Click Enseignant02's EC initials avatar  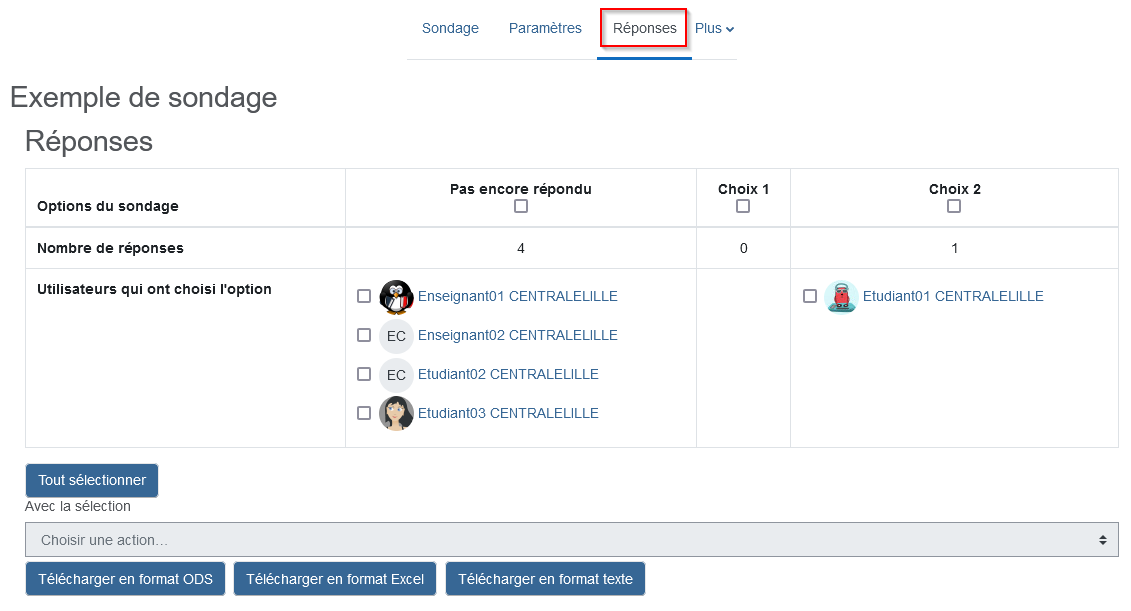coord(396,335)
